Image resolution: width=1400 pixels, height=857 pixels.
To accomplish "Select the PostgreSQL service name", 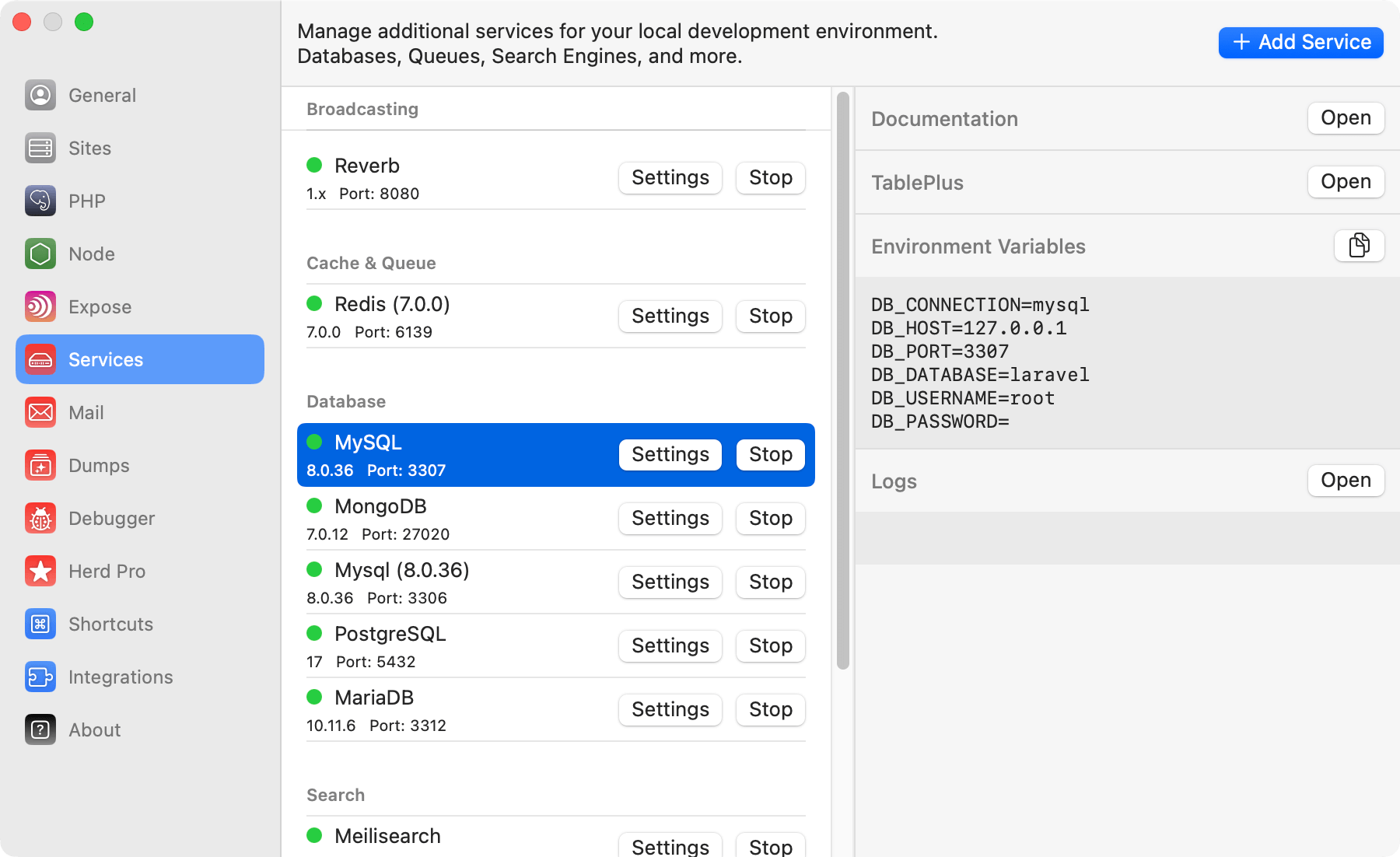I will (x=390, y=634).
